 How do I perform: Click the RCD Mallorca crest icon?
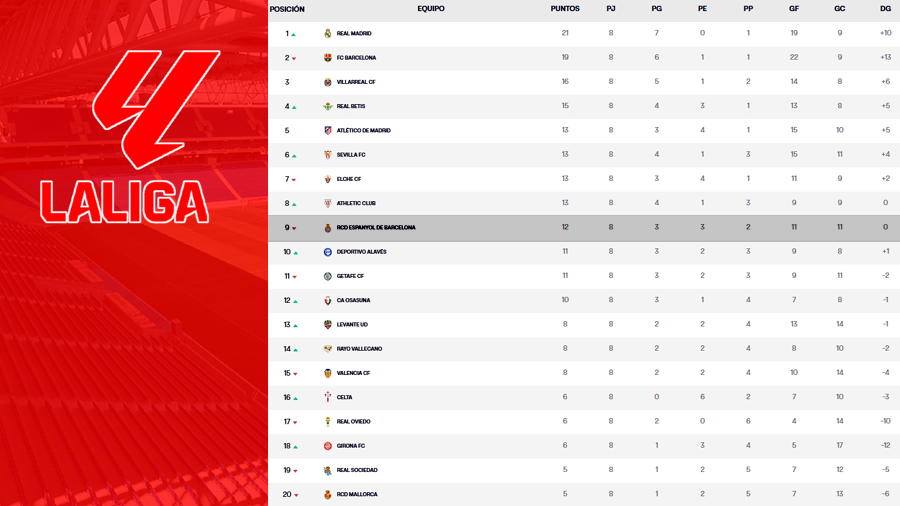[328, 494]
